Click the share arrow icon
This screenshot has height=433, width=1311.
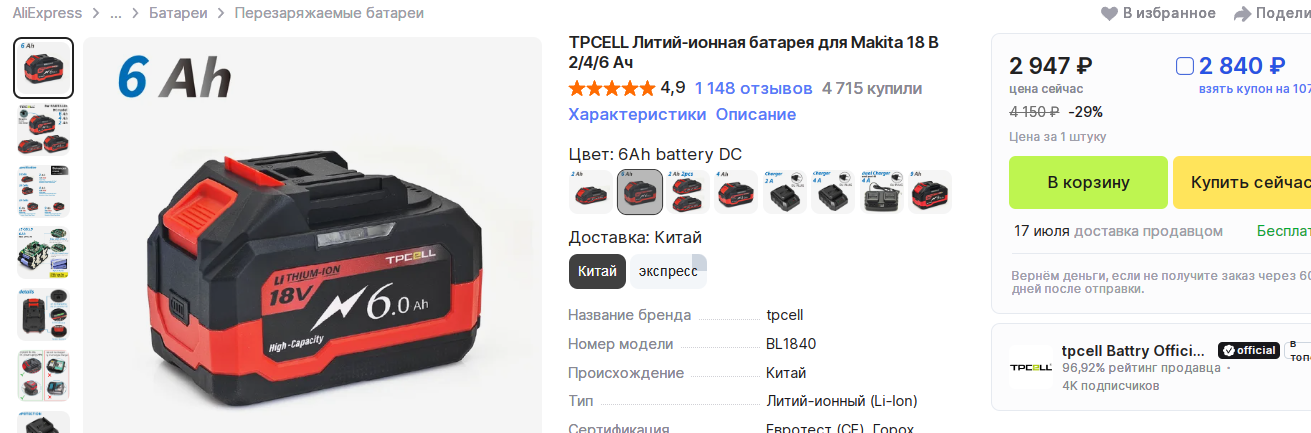tap(1242, 14)
